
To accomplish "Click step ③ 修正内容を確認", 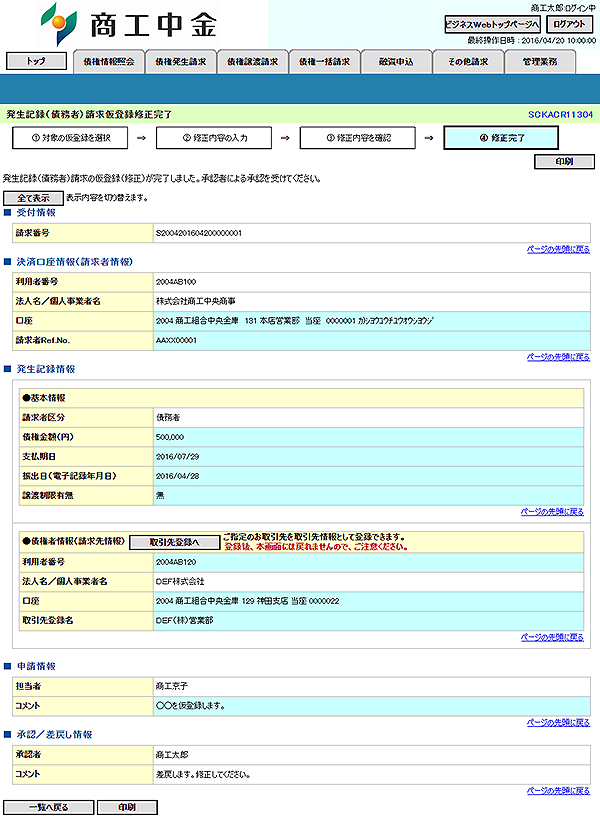I will (358, 138).
